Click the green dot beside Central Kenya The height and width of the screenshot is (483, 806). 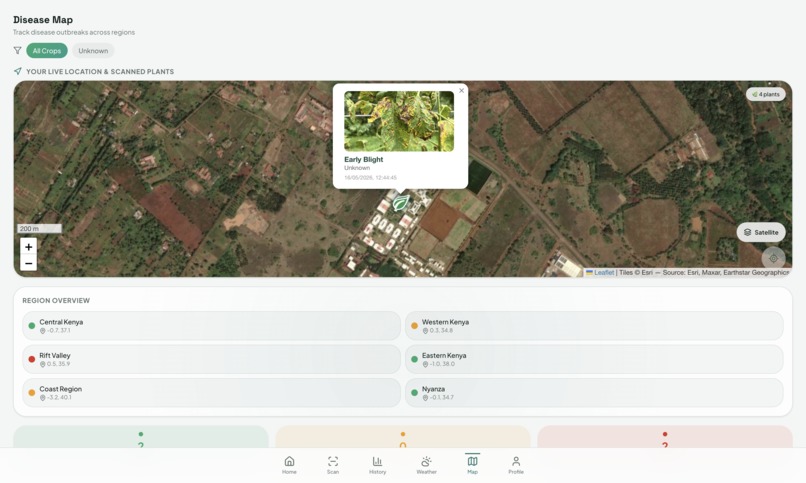(x=32, y=326)
